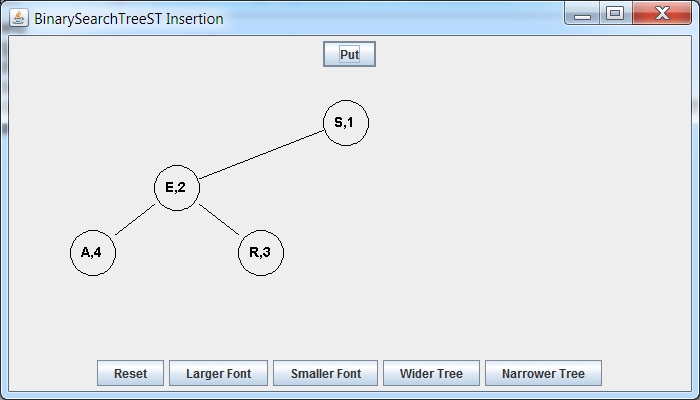Open the Java icon window menu

(19, 18)
